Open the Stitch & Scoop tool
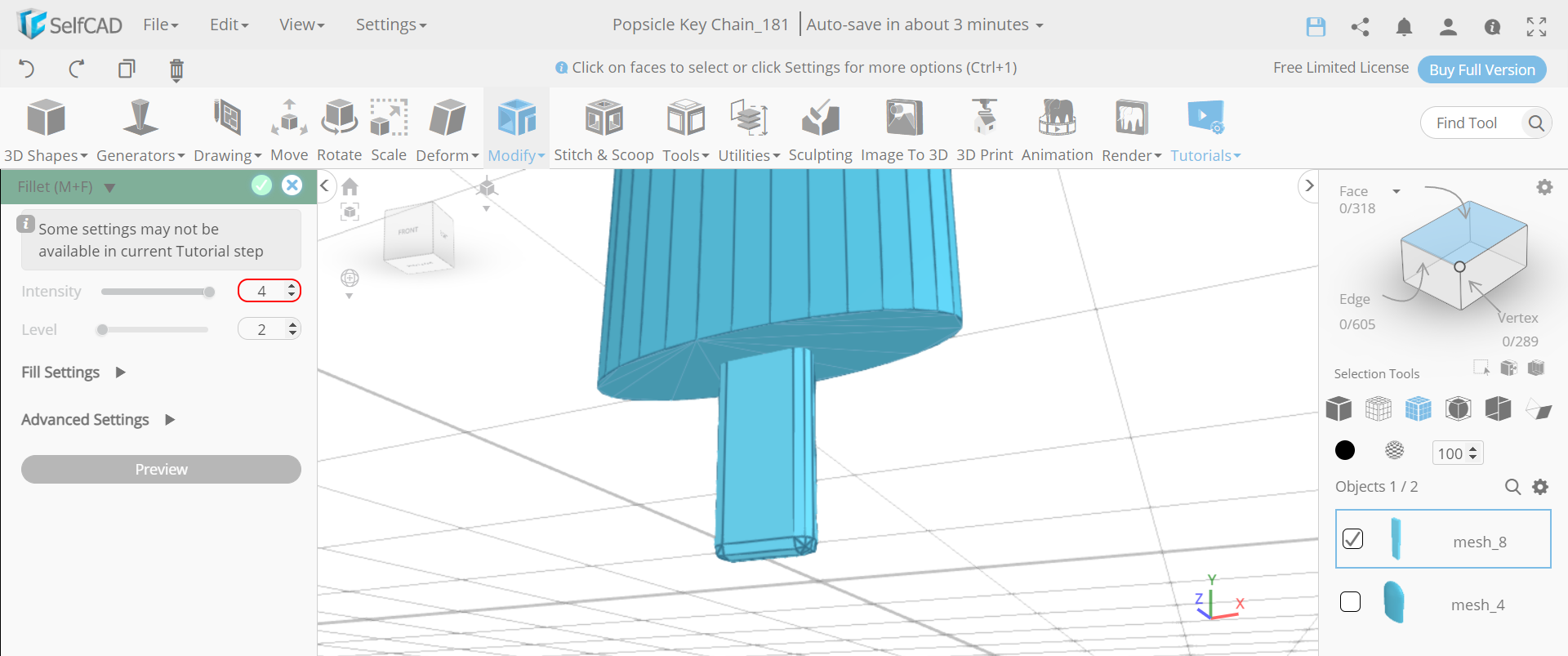Screen dimensions: 1568x656 (x=604, y=131)
